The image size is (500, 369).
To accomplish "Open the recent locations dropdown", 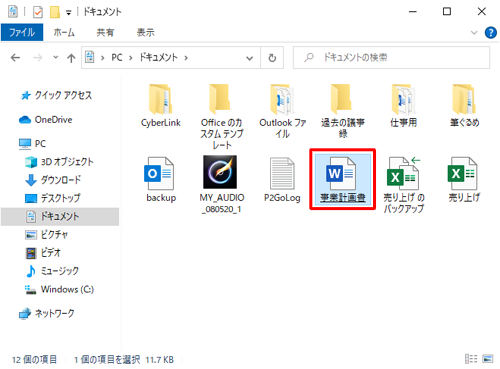I will coord(55,57).
